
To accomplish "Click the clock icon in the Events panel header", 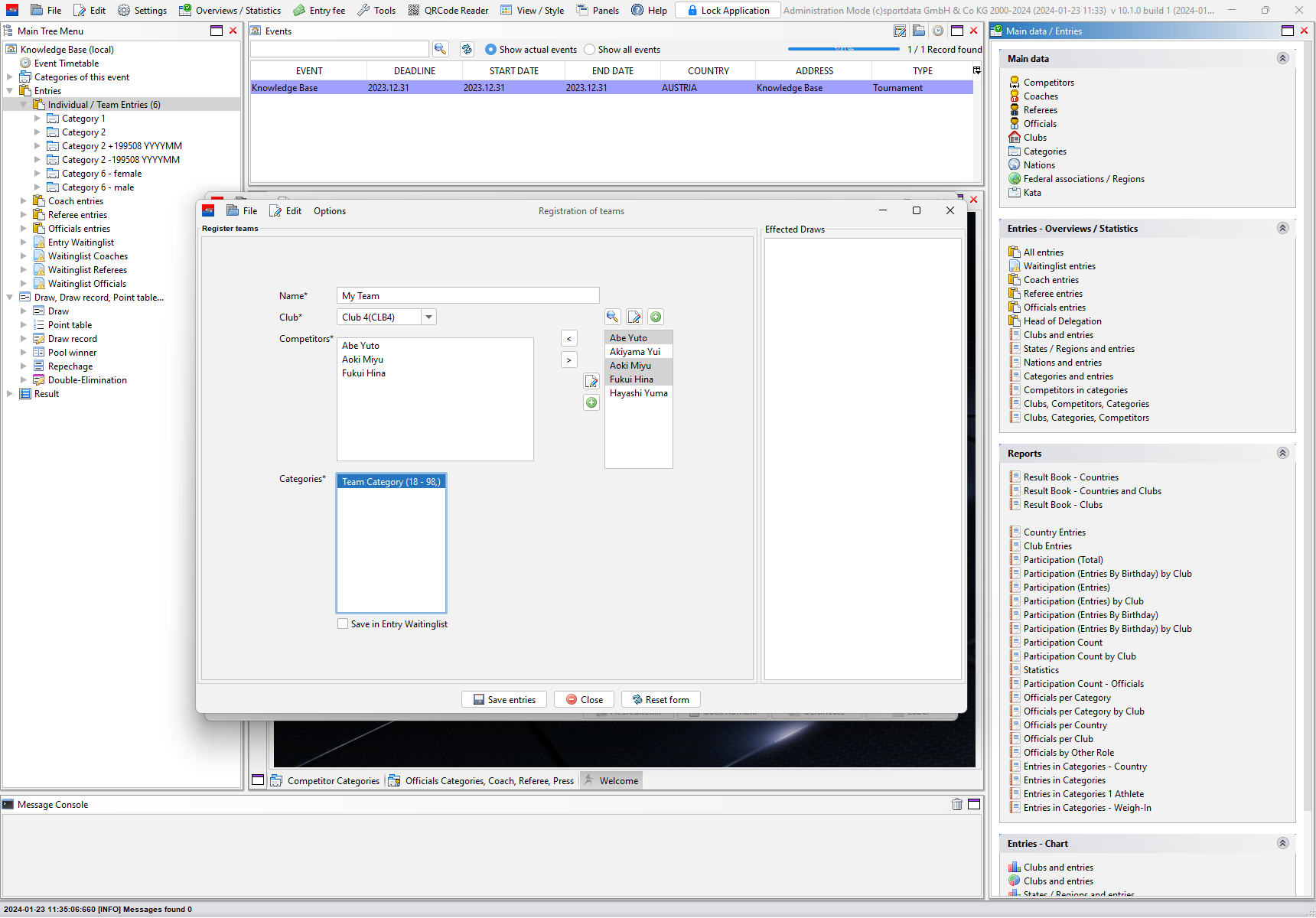I will tap(937, 31).
